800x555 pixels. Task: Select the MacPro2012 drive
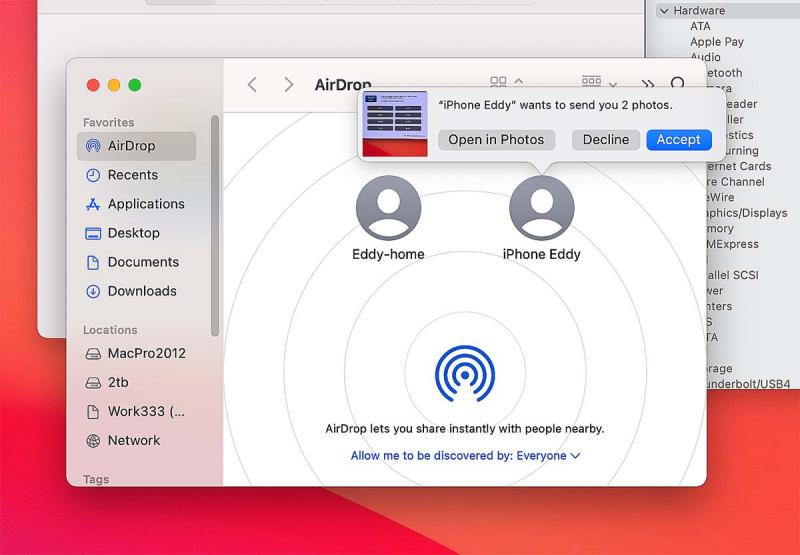click(136, 354)
